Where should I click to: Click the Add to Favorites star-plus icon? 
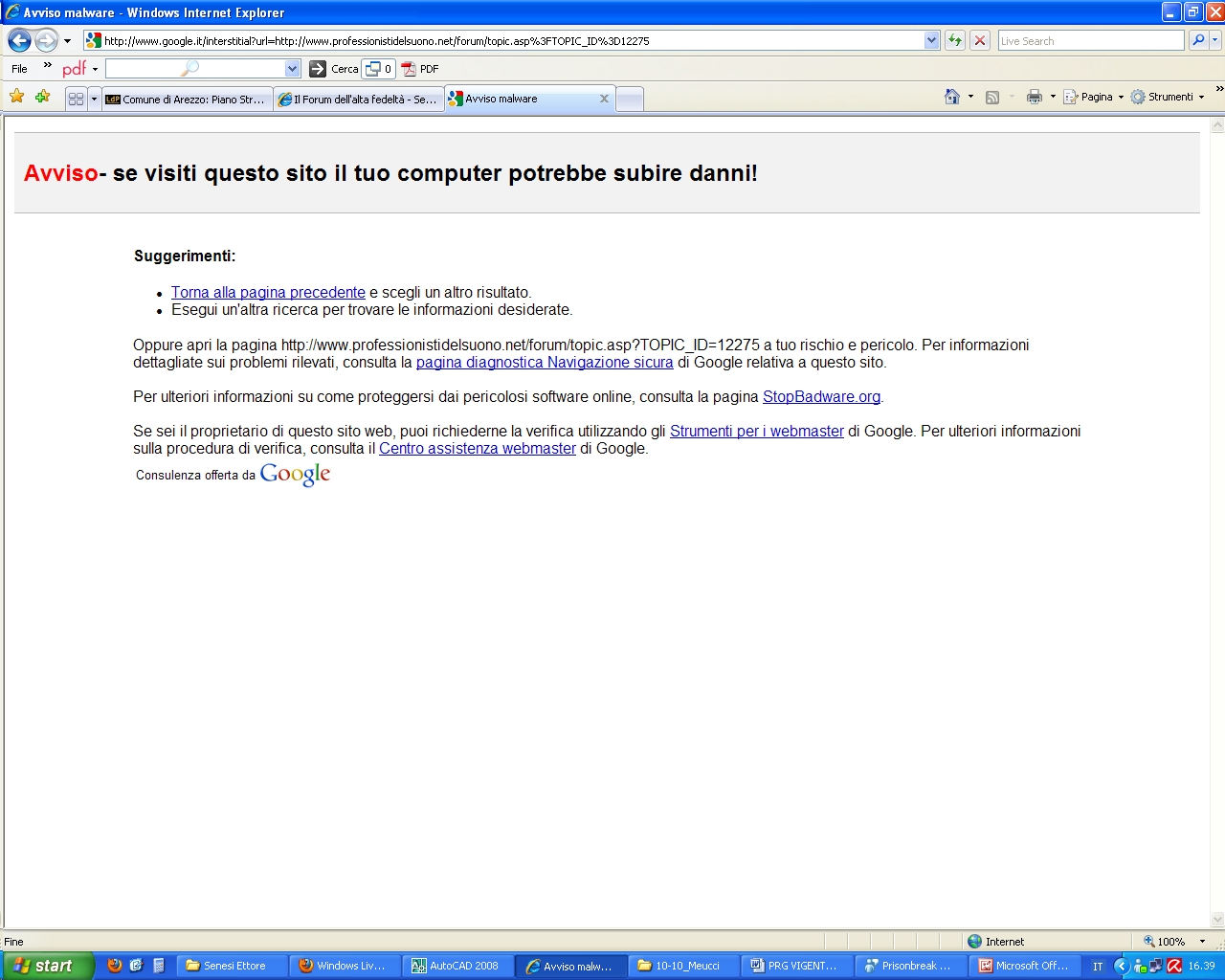click(42, 96)
